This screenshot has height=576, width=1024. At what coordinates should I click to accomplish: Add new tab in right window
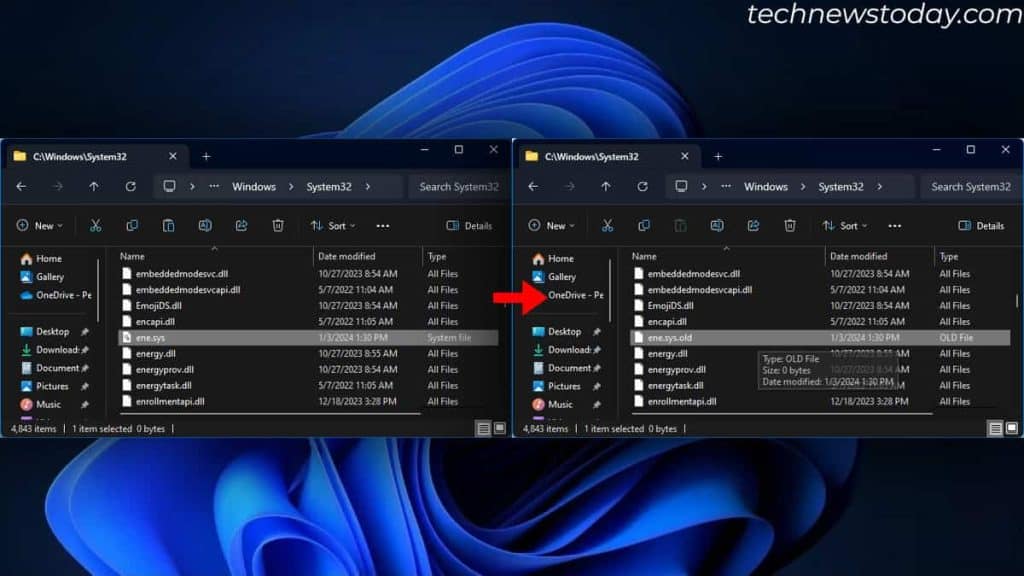click(x=718, y=156)
